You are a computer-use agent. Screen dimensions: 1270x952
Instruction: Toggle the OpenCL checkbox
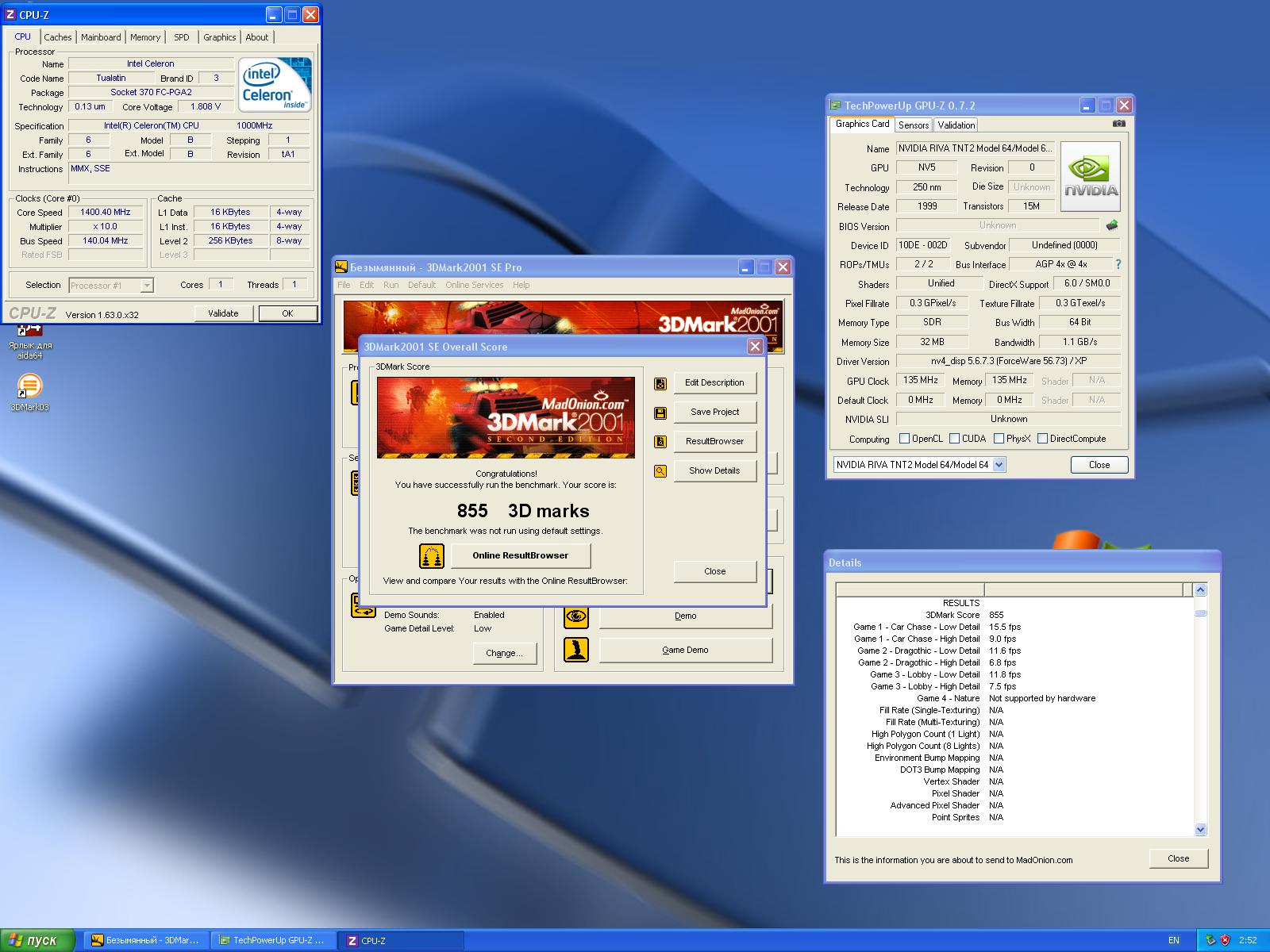[904, 439]
